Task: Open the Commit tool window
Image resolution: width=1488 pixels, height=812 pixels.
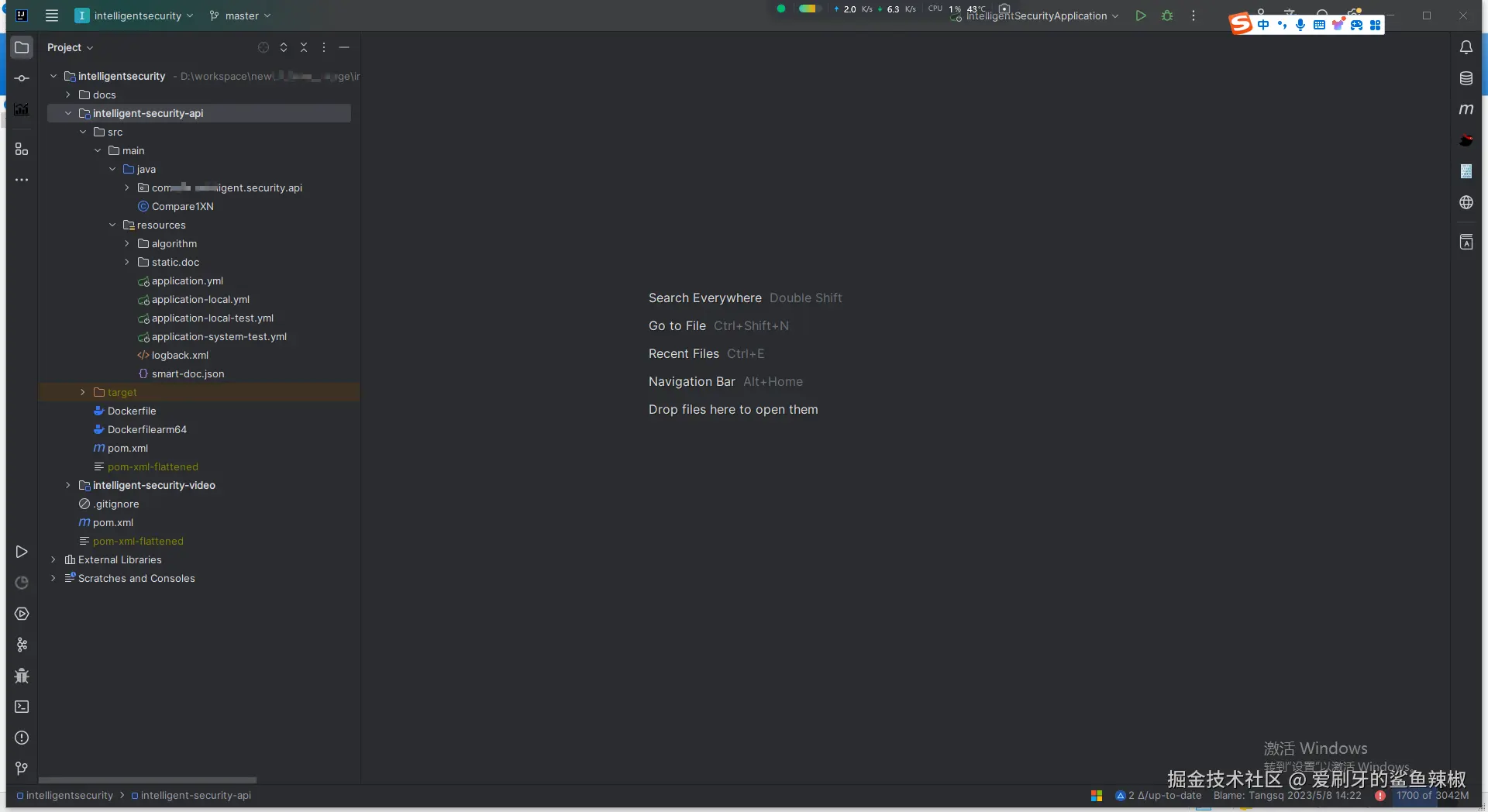Action: (x=22, y=78)
